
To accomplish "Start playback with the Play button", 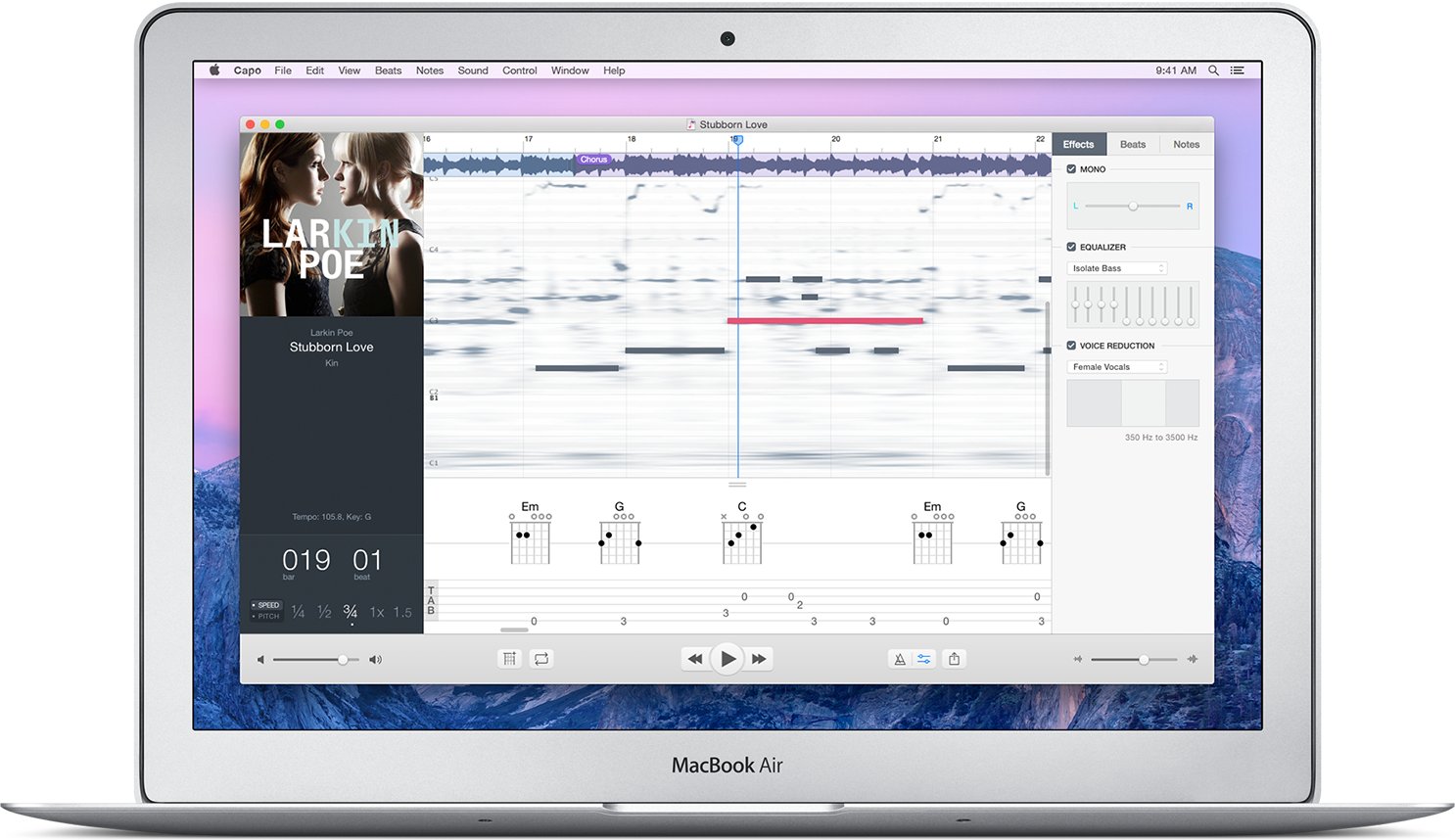I will 727,659.
